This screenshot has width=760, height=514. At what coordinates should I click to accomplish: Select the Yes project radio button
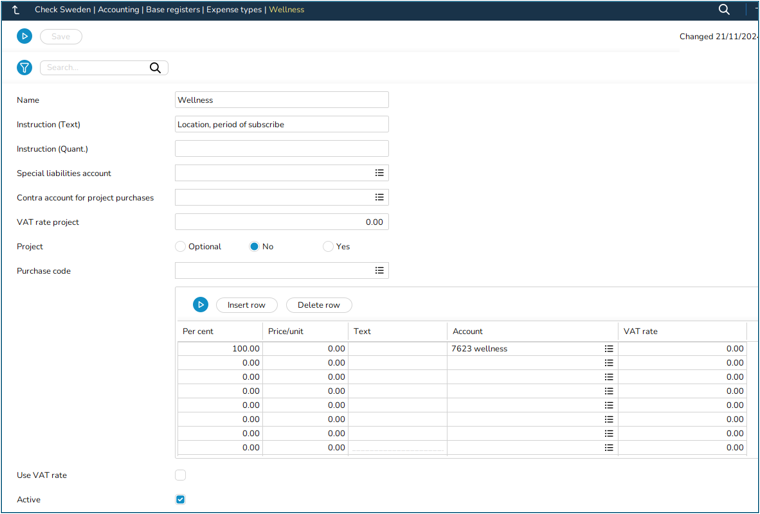pos(328,246)
